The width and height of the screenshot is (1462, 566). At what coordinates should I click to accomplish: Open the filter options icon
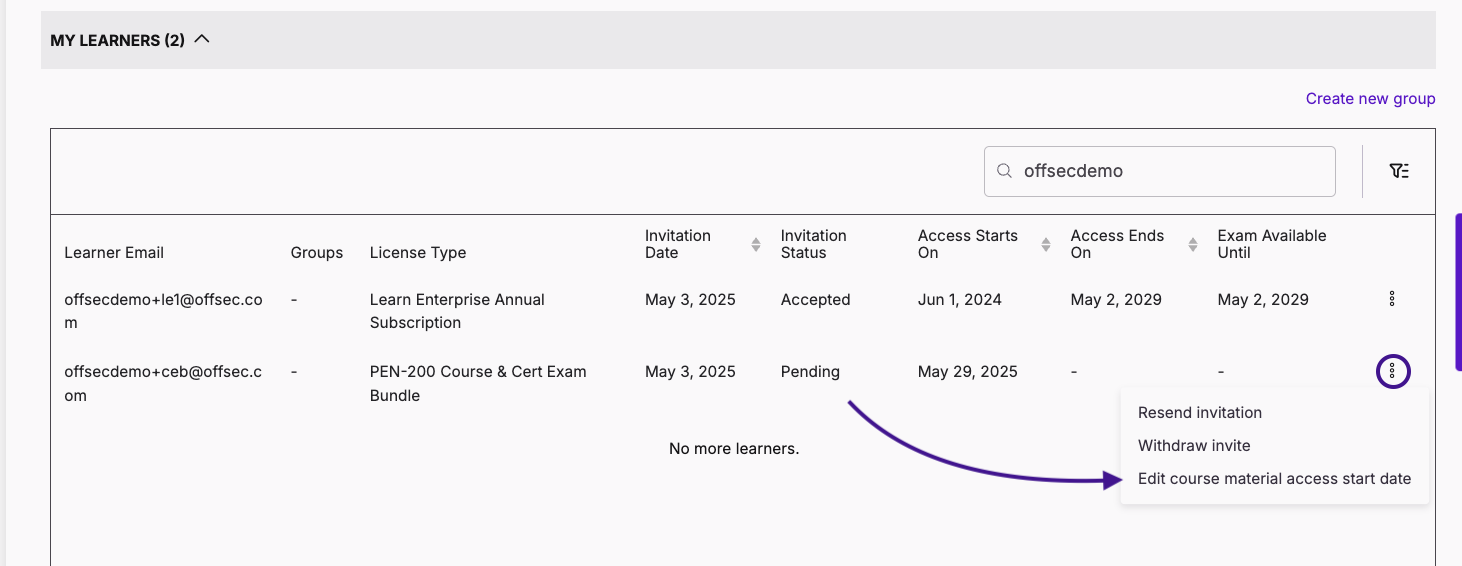point(1399,171)
